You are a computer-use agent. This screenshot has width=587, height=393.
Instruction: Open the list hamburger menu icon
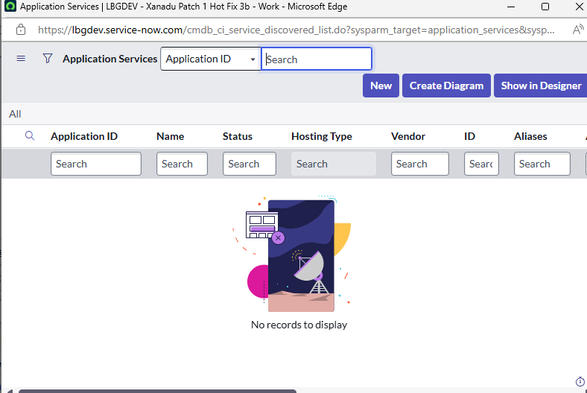pos(21,58)
